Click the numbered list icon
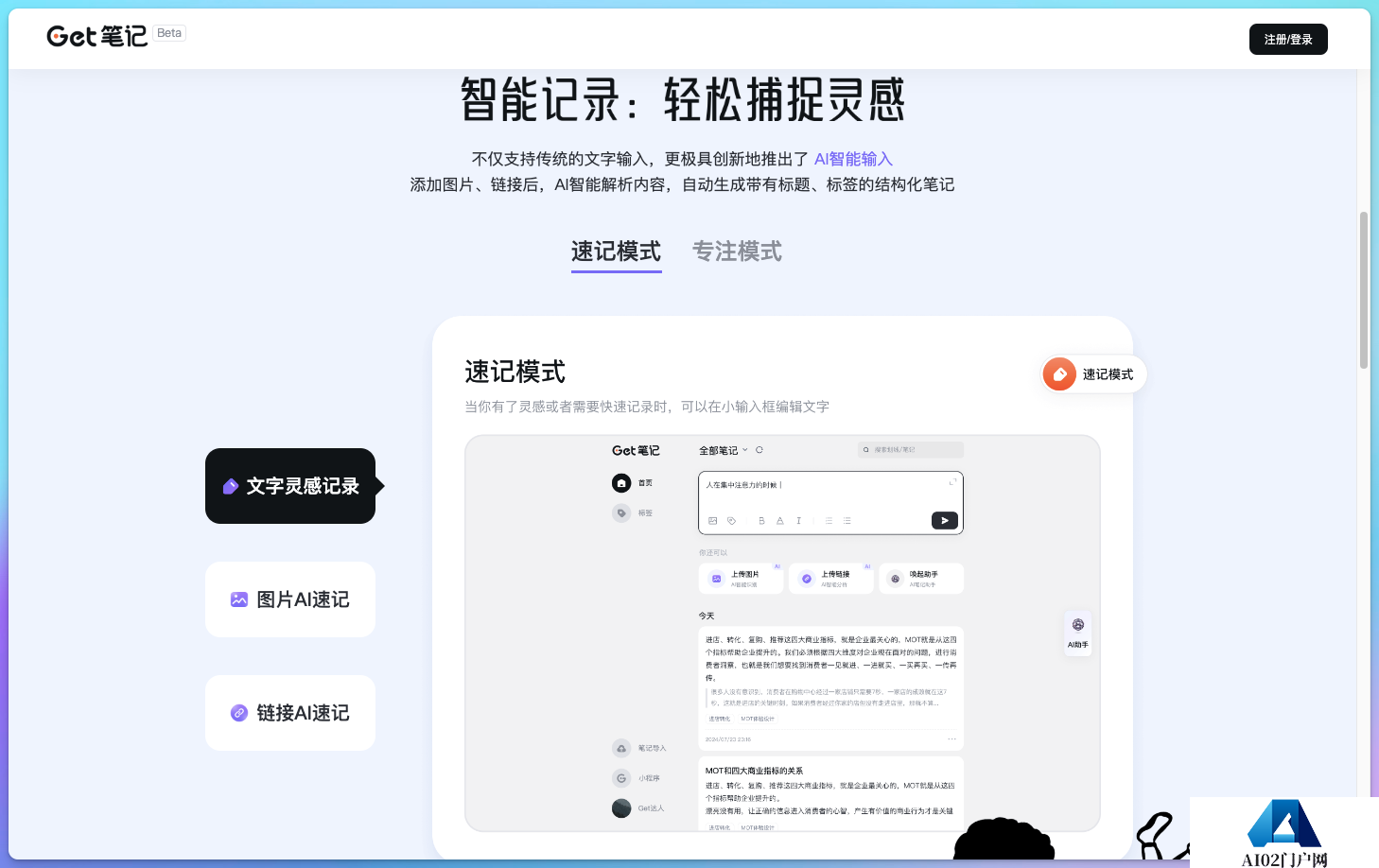This screenshot has width=1379, height=868. (829, 521)
